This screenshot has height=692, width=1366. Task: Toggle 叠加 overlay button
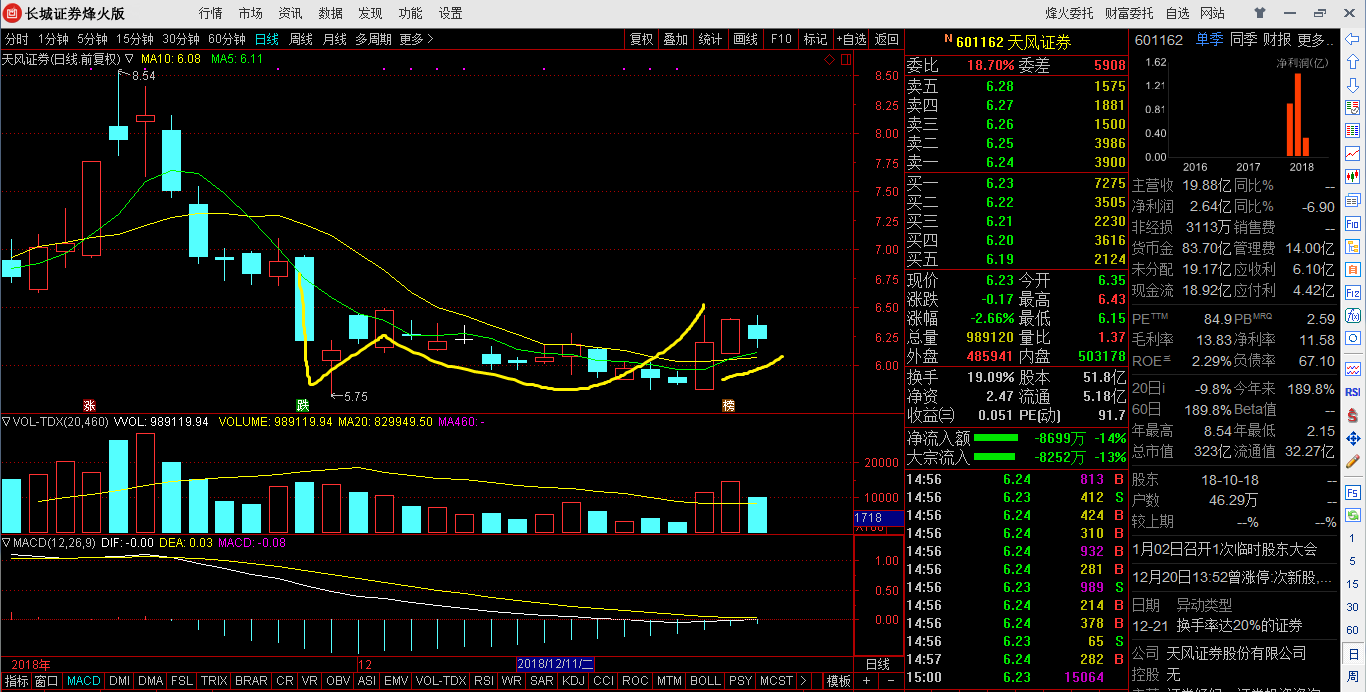pos(676,39)
